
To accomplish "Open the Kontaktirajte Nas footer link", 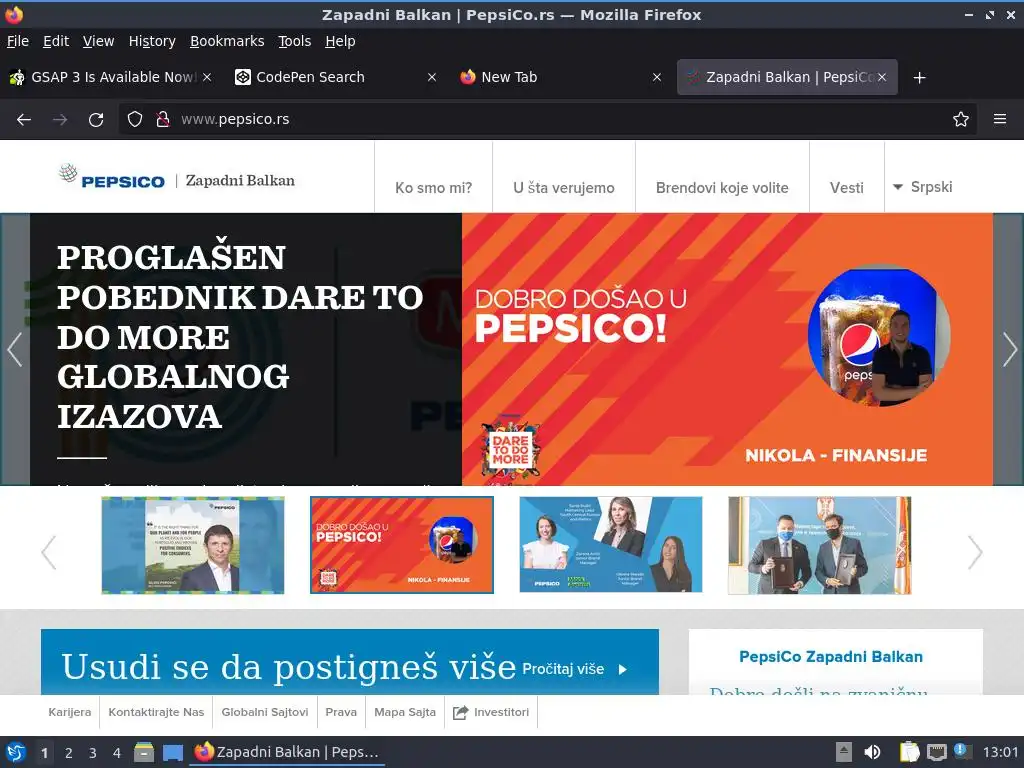I will click(x=156, y=712).
